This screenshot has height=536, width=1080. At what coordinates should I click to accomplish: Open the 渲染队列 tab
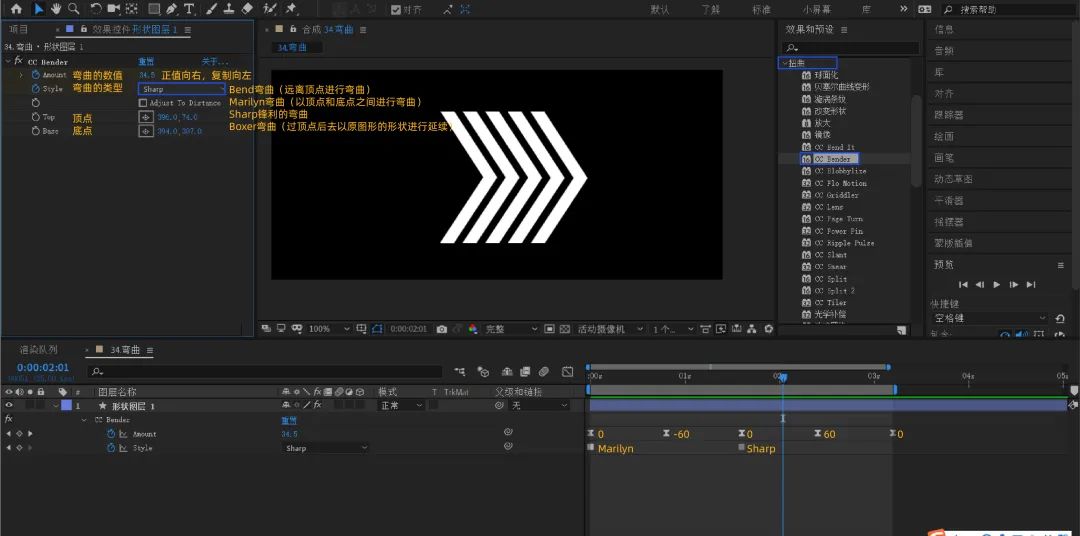click(x=39, y=350)
